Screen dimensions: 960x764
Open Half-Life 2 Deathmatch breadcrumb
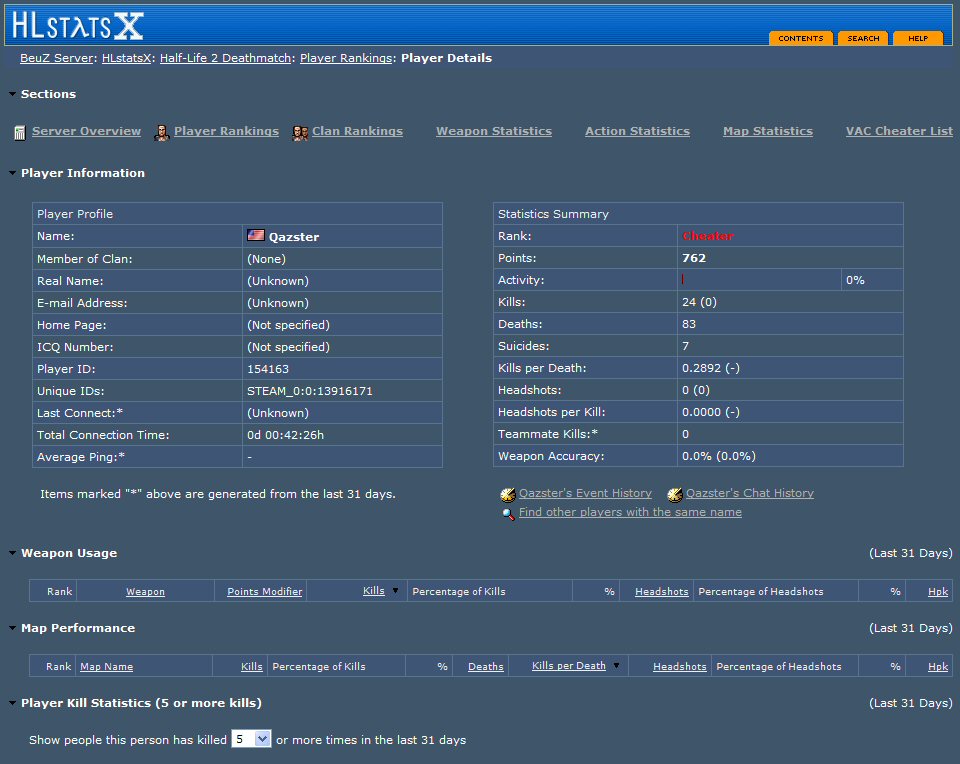225,58
